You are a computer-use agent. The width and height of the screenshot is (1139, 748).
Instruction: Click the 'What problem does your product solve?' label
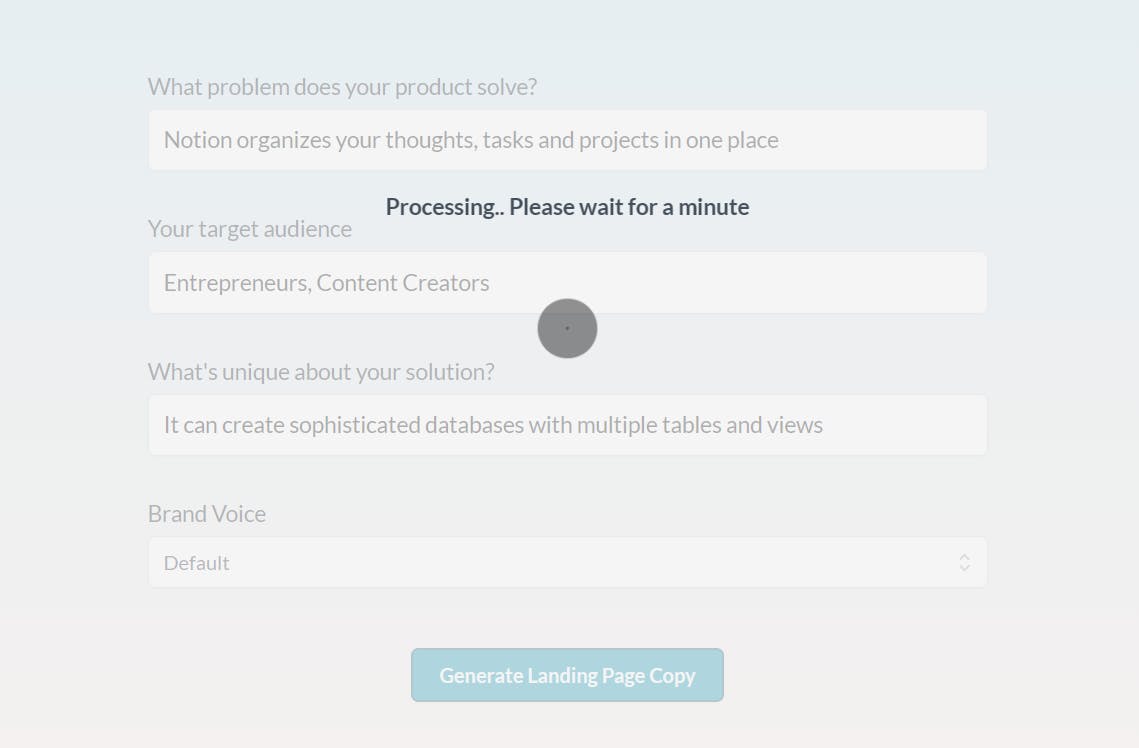tap(342, 87)
